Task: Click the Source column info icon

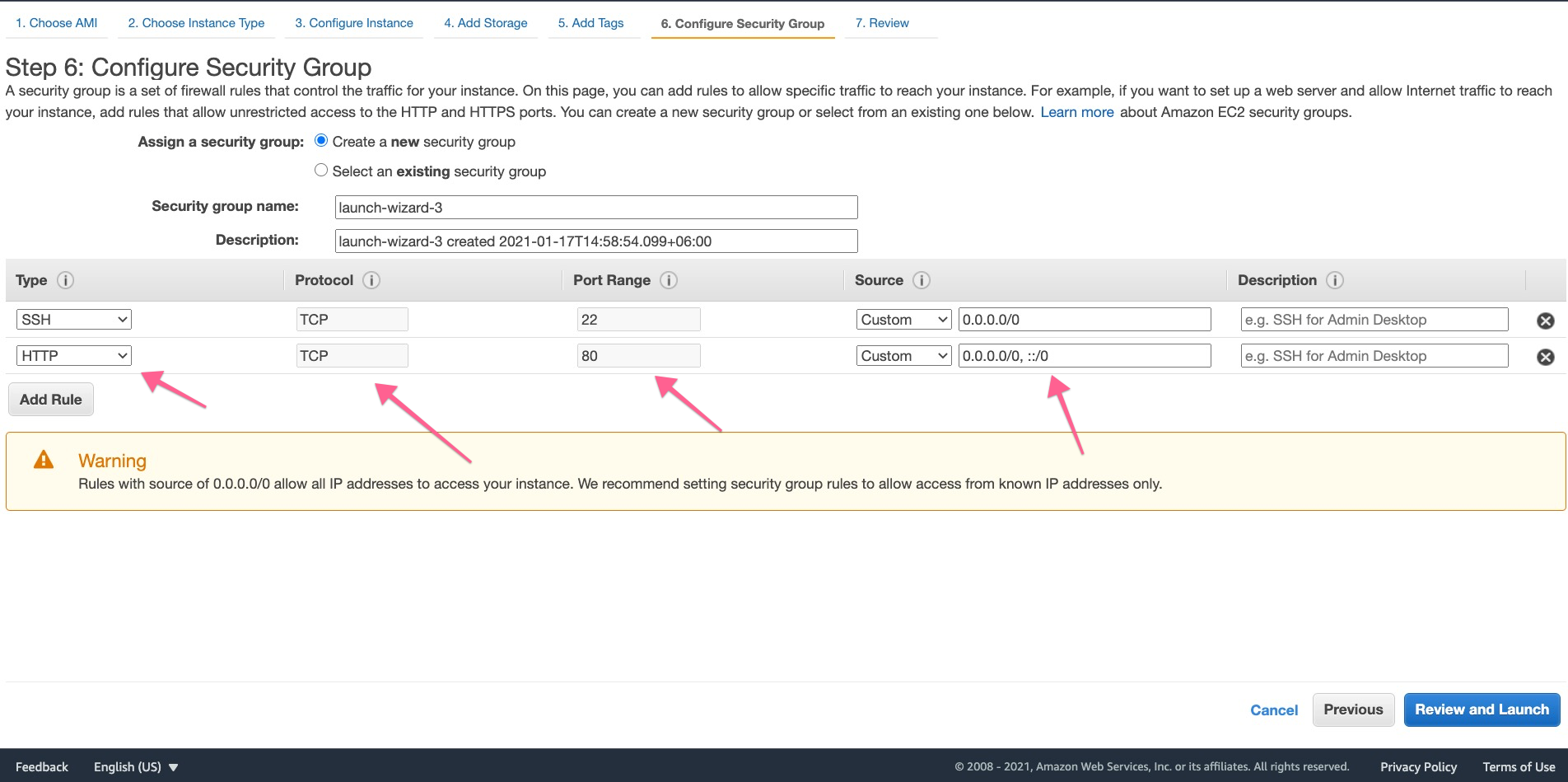Action: [922, 280]
